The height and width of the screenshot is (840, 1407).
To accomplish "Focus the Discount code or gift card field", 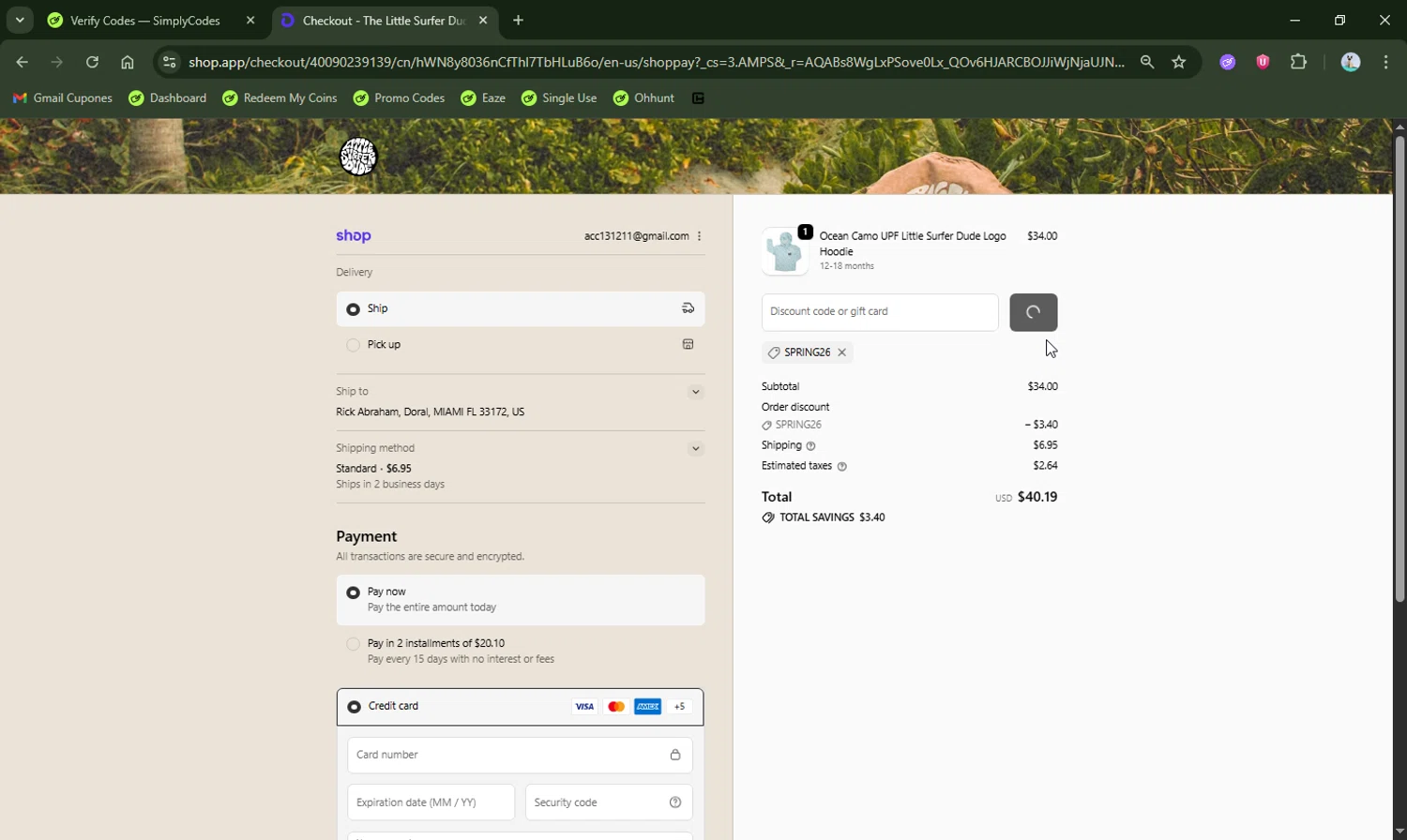I will click(880, 312).
